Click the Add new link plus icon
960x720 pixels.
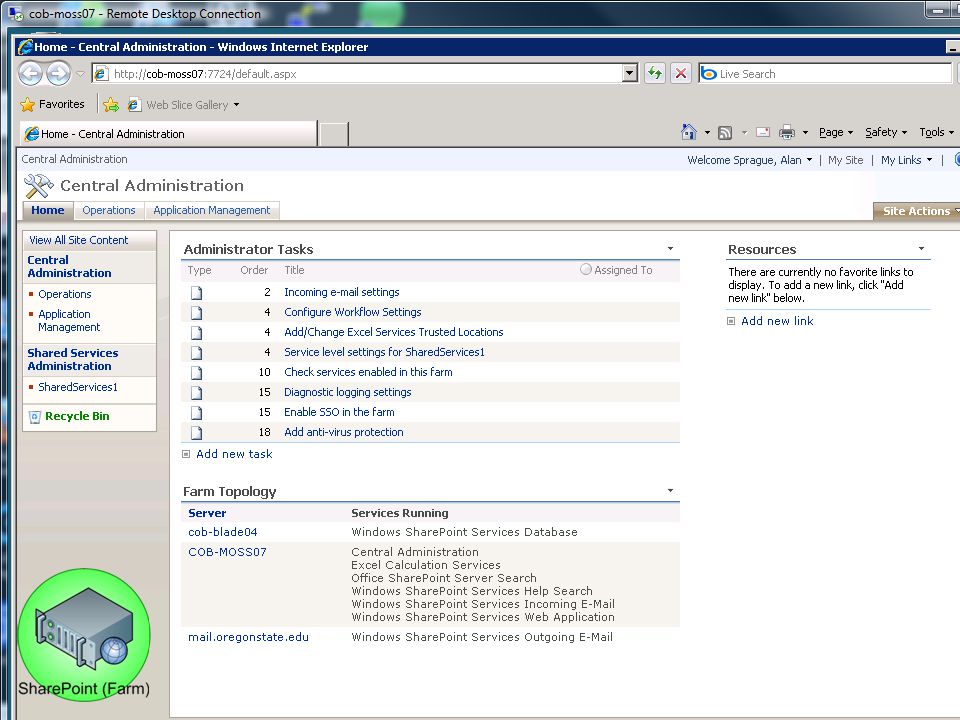point(730,321)
